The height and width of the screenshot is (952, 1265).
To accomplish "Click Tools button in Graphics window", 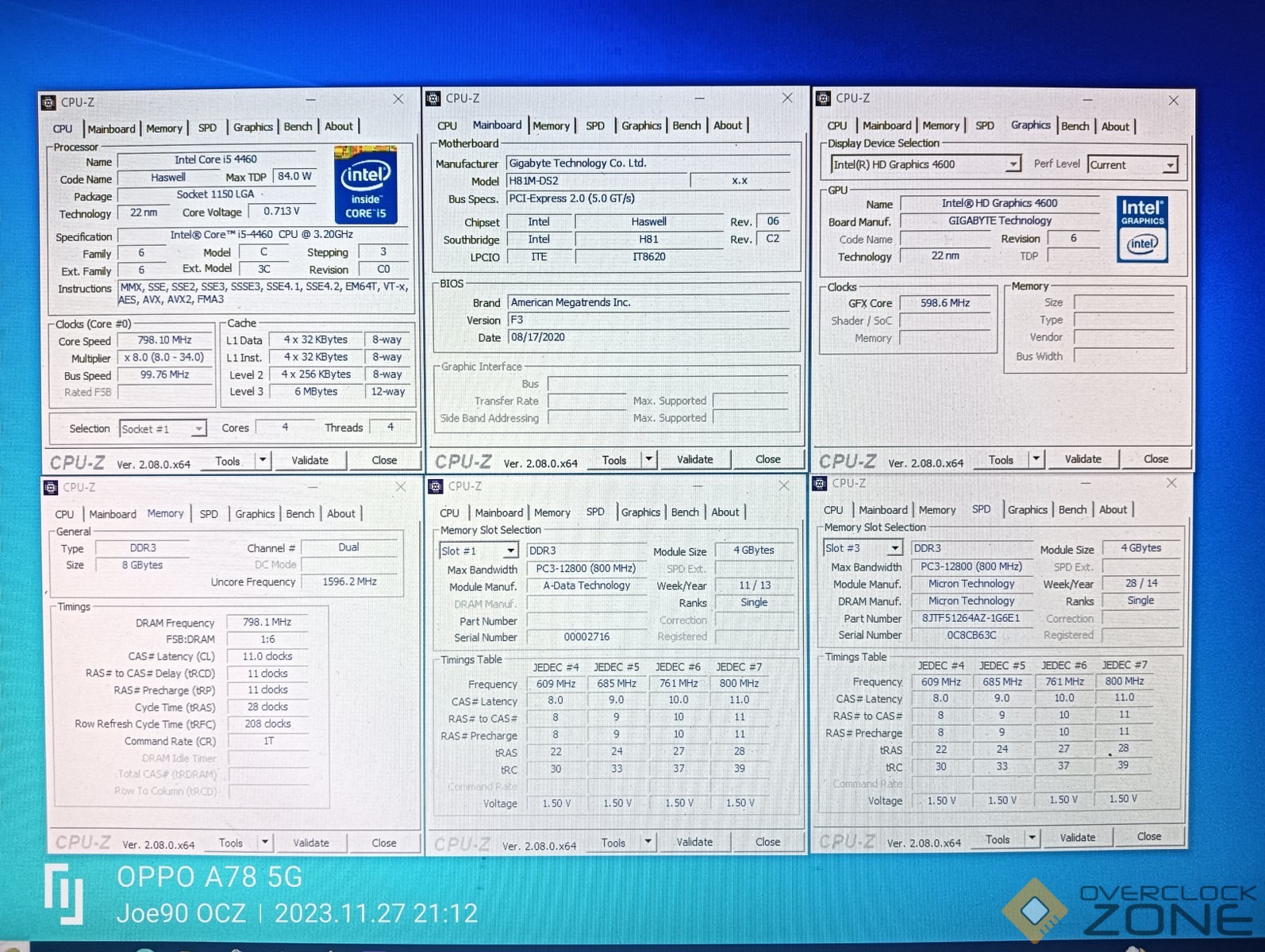I will pyautogui.click(x=1001, y=459).
